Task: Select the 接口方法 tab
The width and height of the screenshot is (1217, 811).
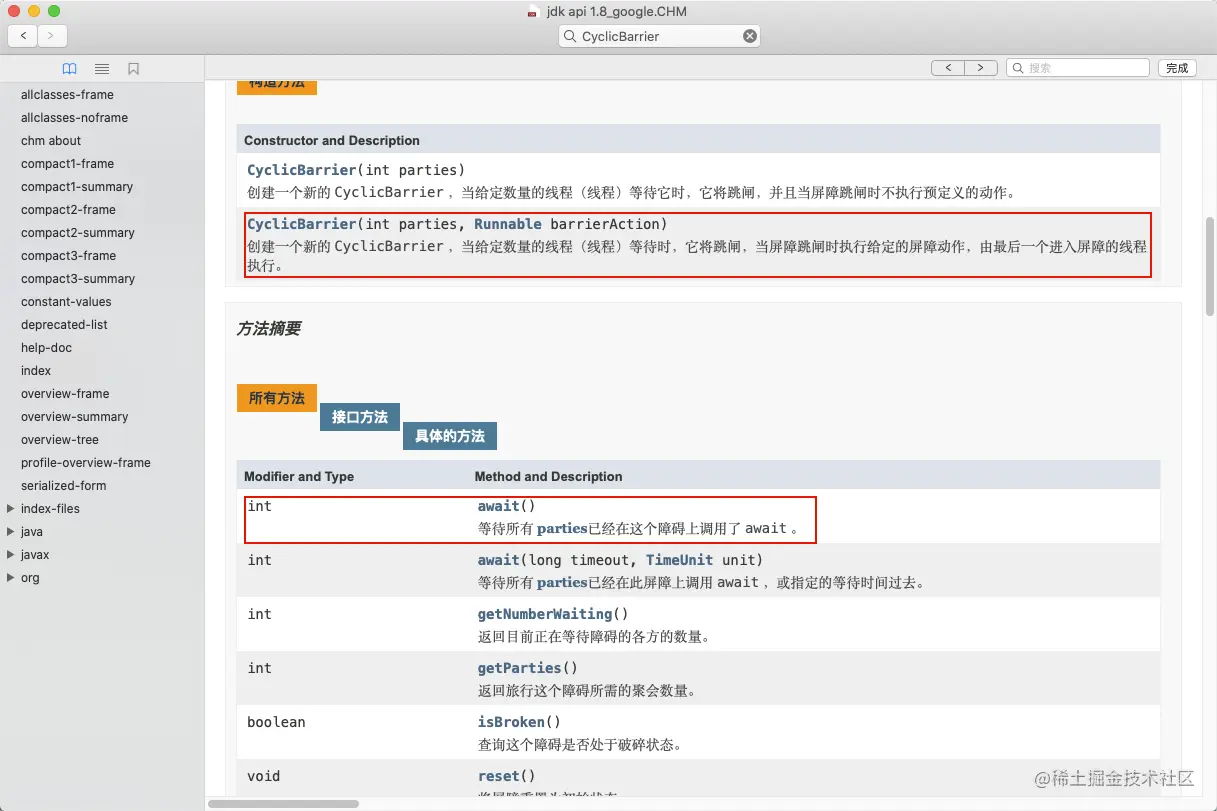Action: [360, 417]
